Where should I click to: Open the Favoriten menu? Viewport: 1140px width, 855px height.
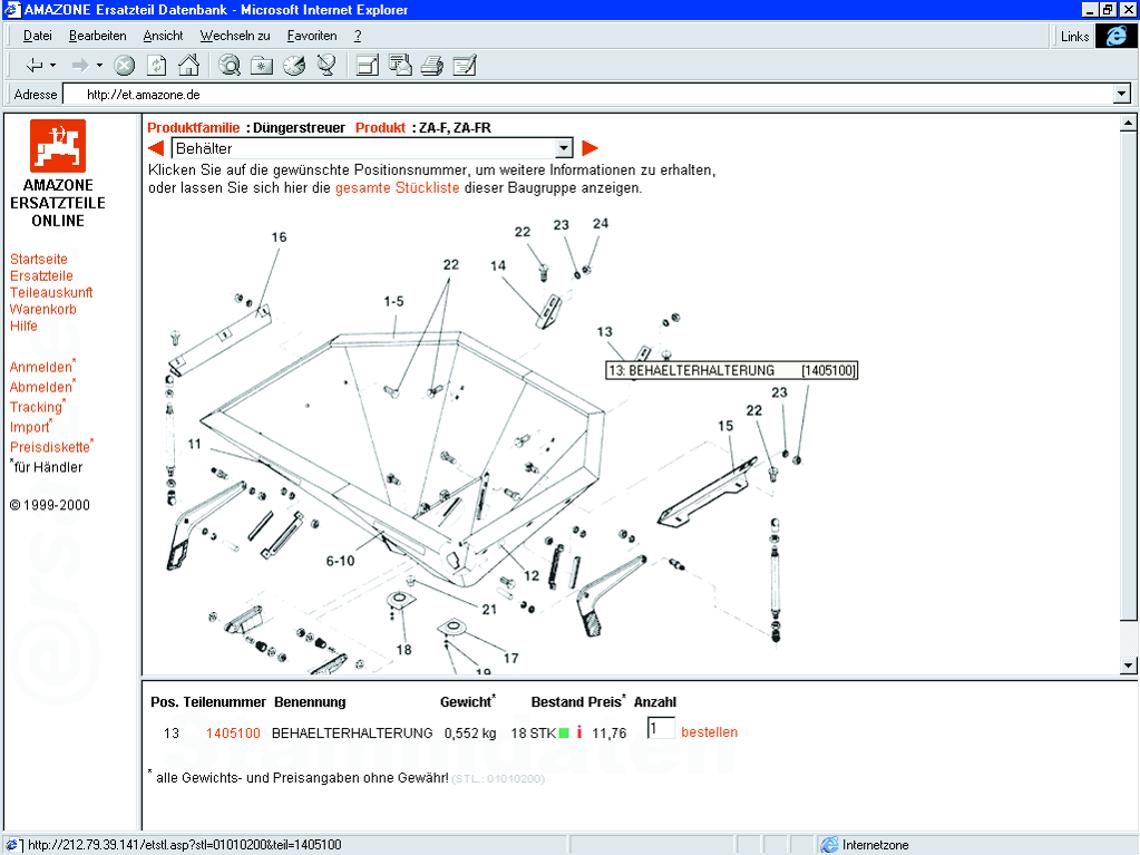pyautogui.click(x=312, y=36)
